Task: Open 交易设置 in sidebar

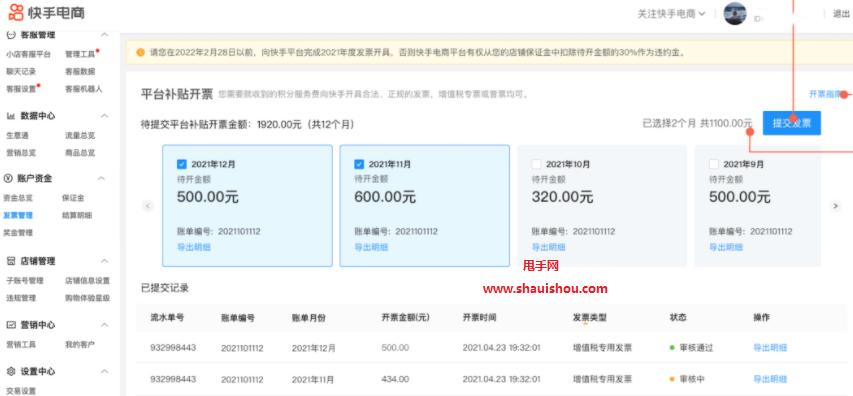Action: [x=21, y=391]
